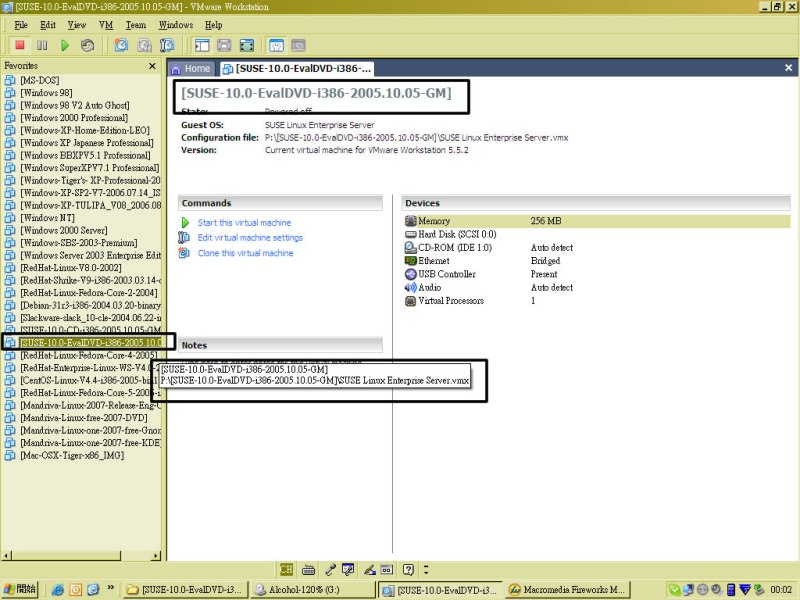Image resolution: width=800 pixels, height=600 pixels.
Task: Click the Windows Start button
Action: tap(20, 589)
